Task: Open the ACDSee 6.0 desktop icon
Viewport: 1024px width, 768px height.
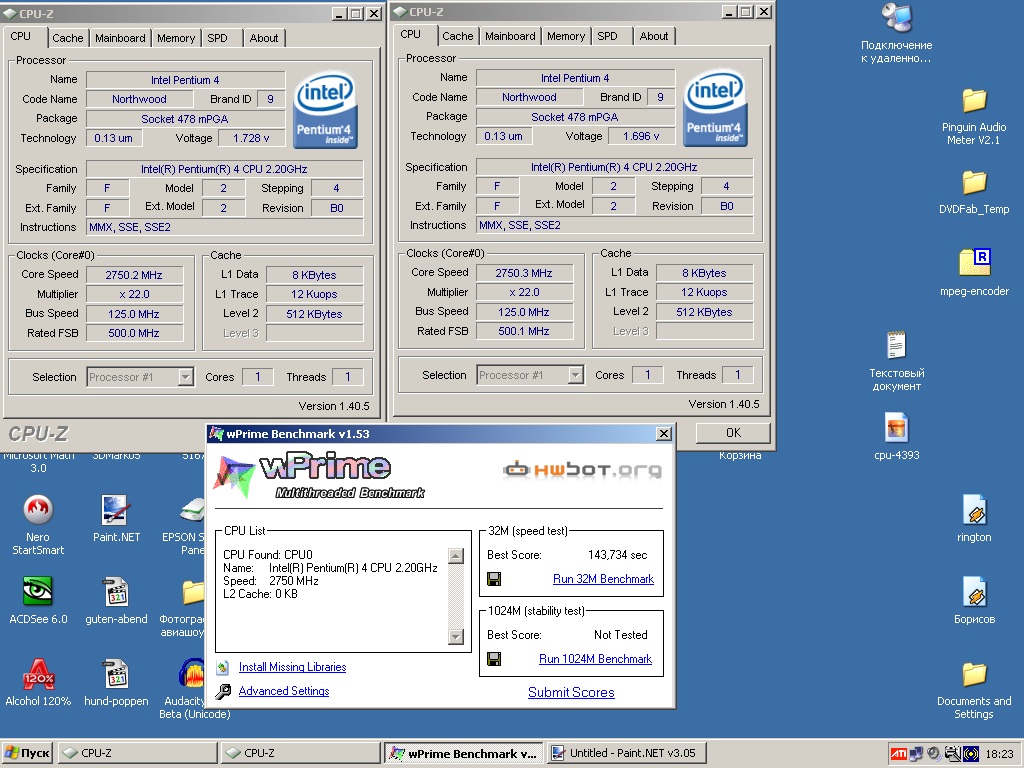Action: click(x=38, y=591)
